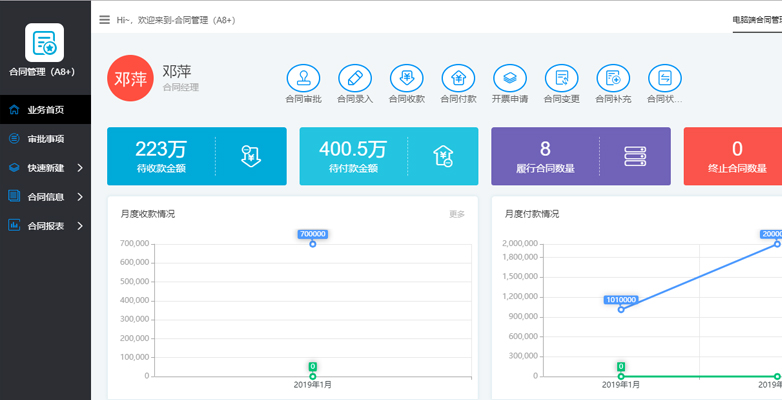Expand the 合同信息 sidebar section
This screenshot has height=400, width=782.
pyautogui.click(x=45, y=196)
